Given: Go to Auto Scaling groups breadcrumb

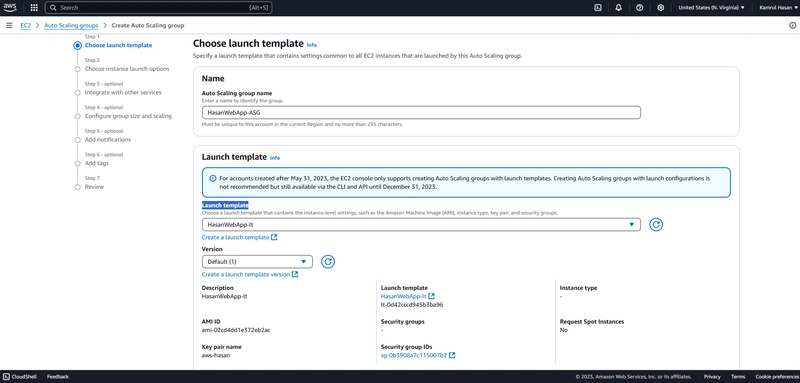Looking at the screenshot, I should pos(71,25).
